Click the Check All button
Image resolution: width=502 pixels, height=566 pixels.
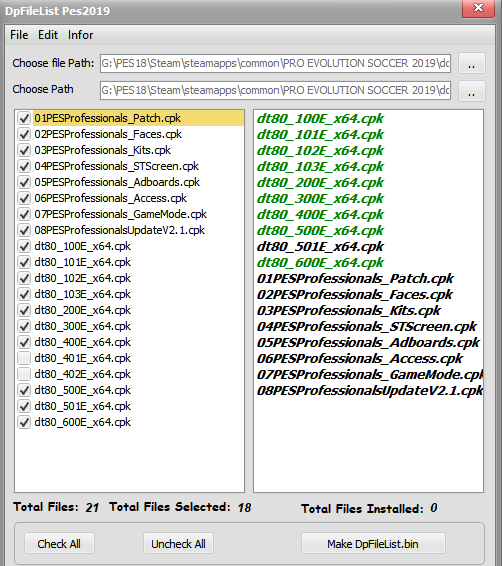click(x=59, y=543)
